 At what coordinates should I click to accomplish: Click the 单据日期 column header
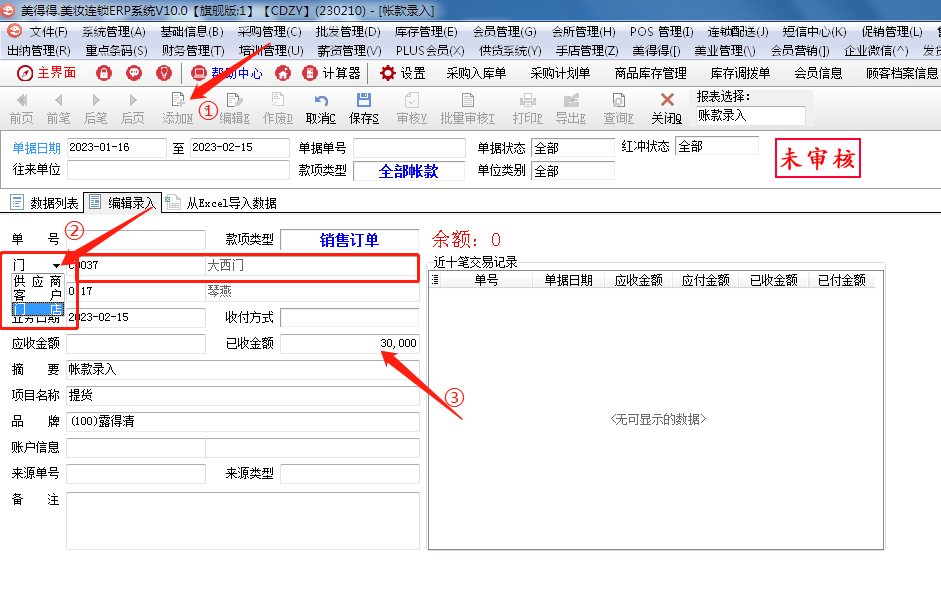point(568,280)
